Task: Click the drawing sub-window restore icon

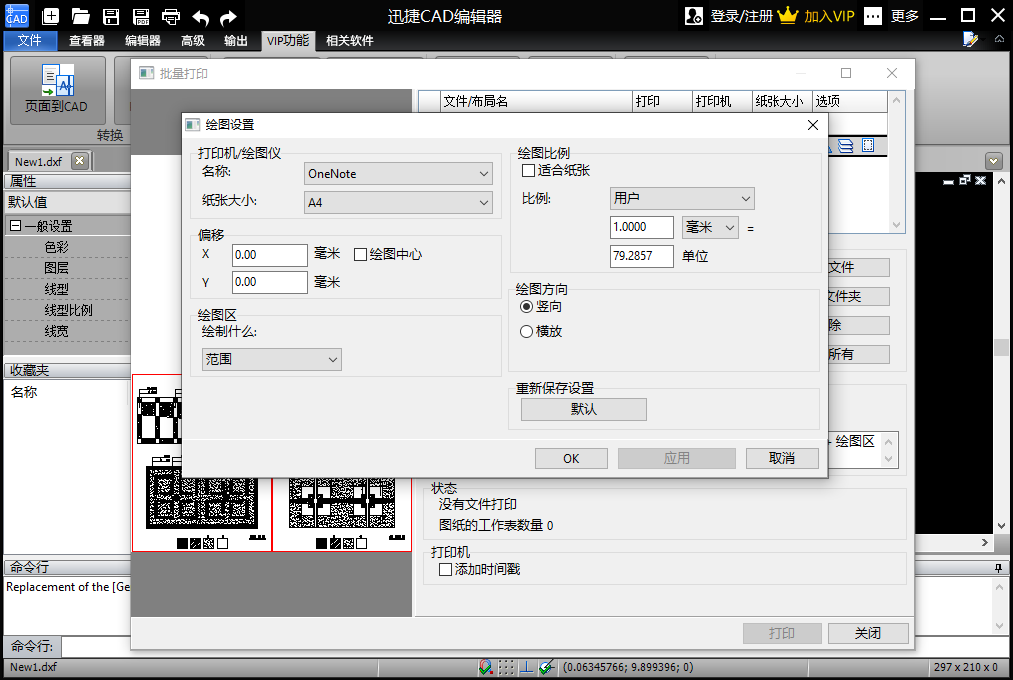Action: [965, 180]
